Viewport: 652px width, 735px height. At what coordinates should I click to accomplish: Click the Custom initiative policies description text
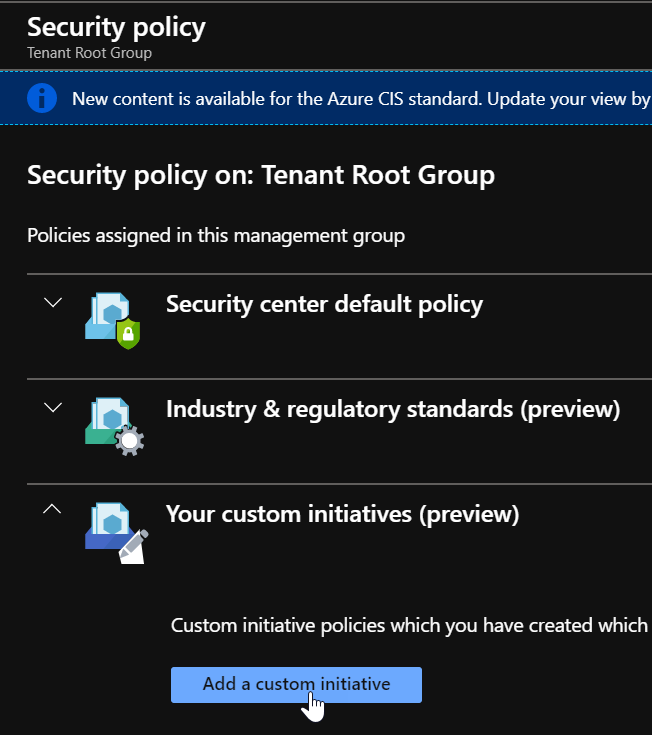coord(410,625)
